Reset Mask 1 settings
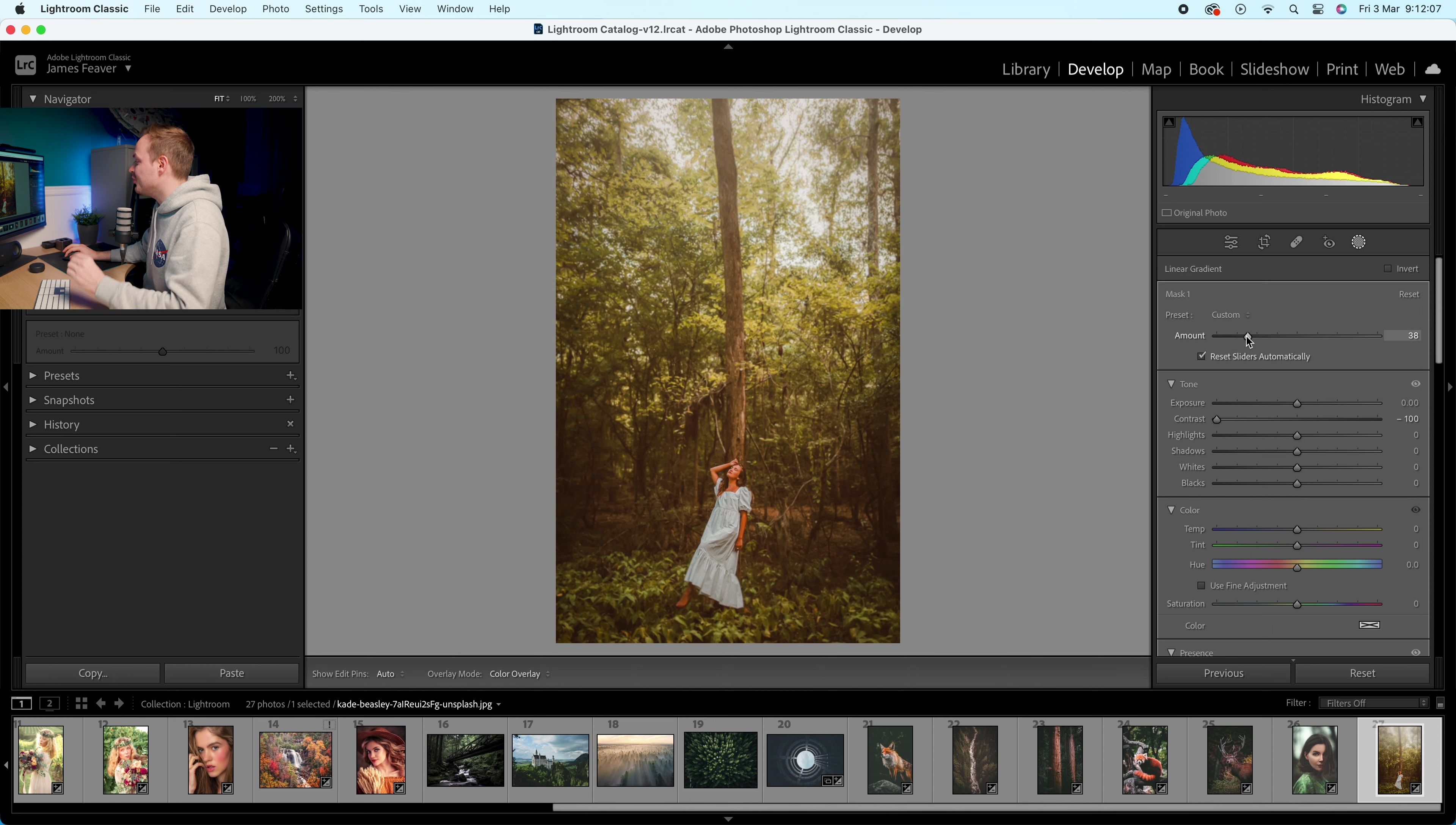 point(1409,294)
